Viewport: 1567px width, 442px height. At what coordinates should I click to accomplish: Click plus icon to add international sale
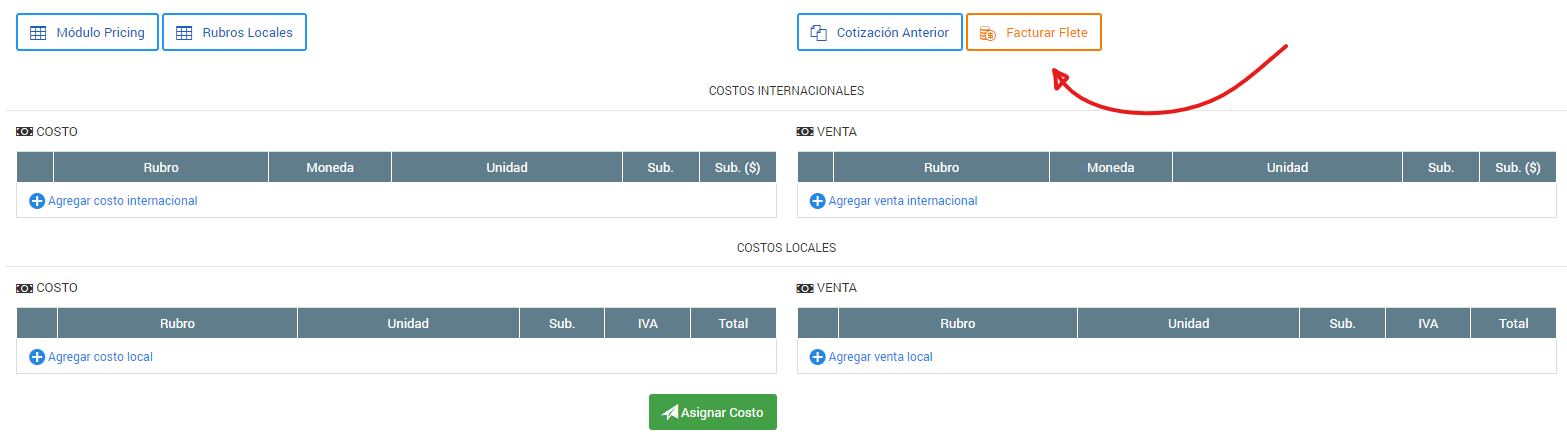pos(817,201)
